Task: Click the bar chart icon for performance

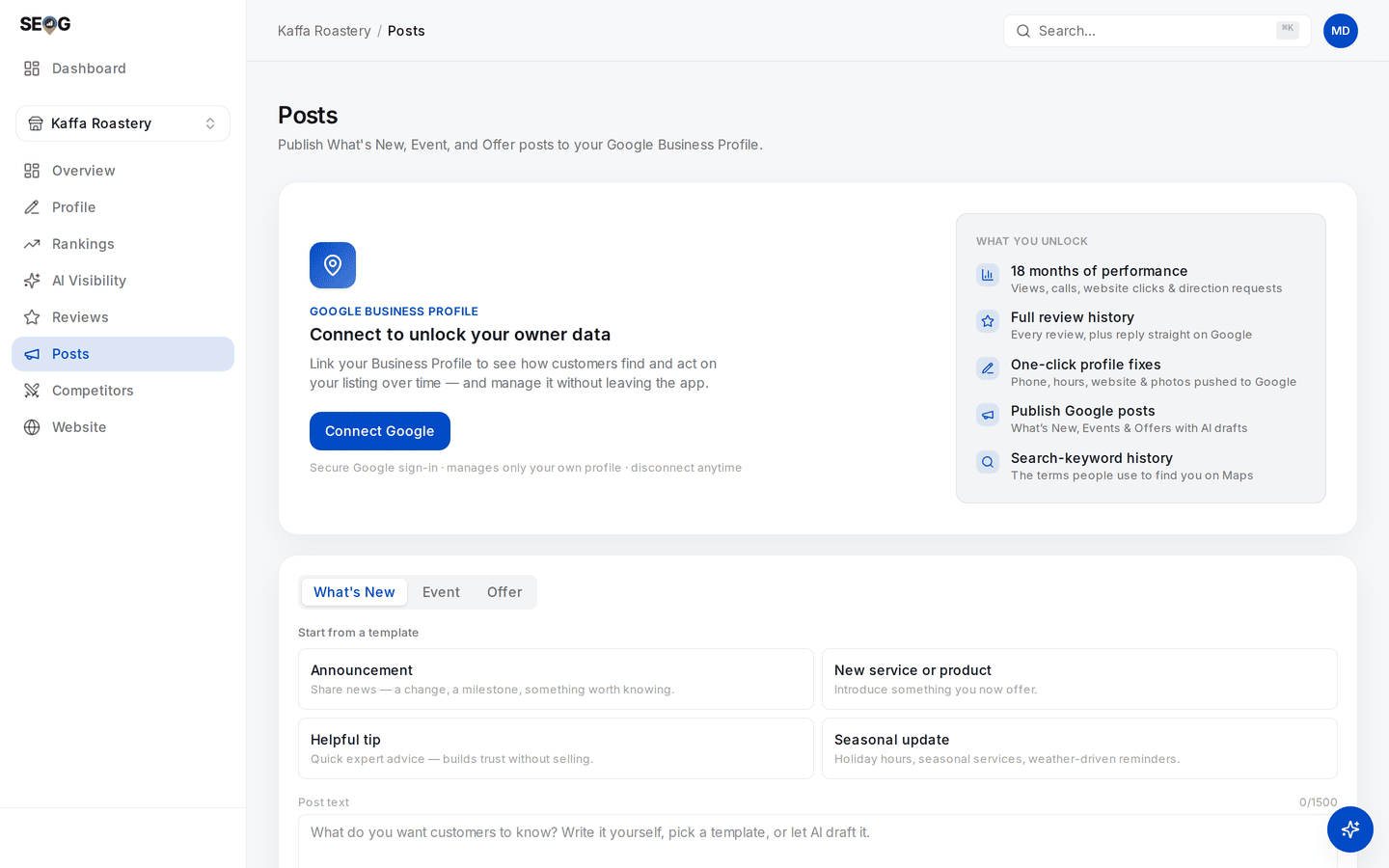Action: [988, 275]
